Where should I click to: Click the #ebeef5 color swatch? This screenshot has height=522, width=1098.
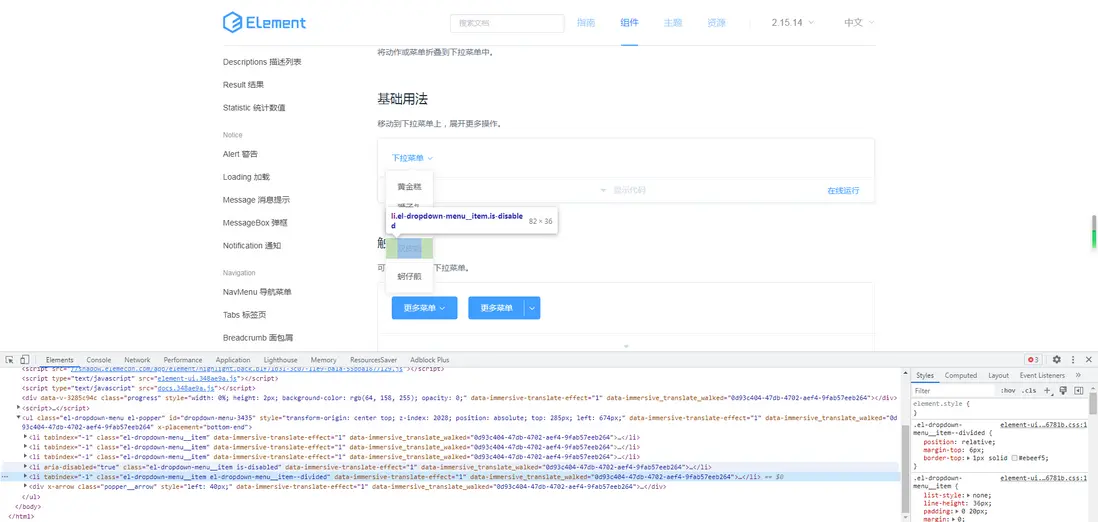1015,458
